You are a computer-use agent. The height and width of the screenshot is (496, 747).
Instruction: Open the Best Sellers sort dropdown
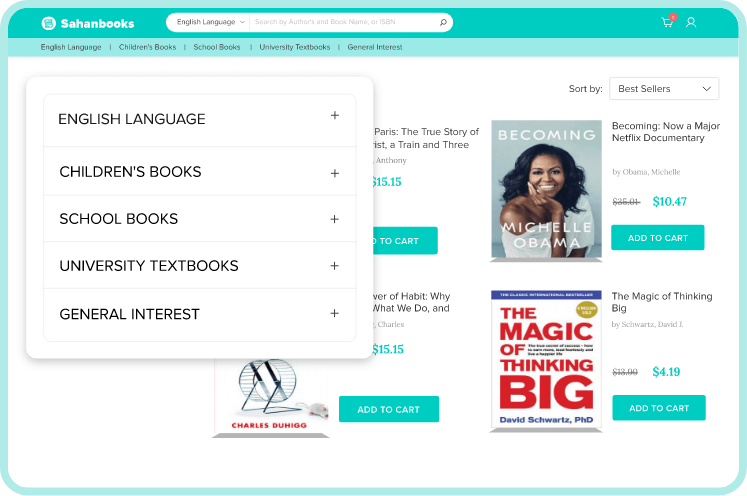(664, 89)
